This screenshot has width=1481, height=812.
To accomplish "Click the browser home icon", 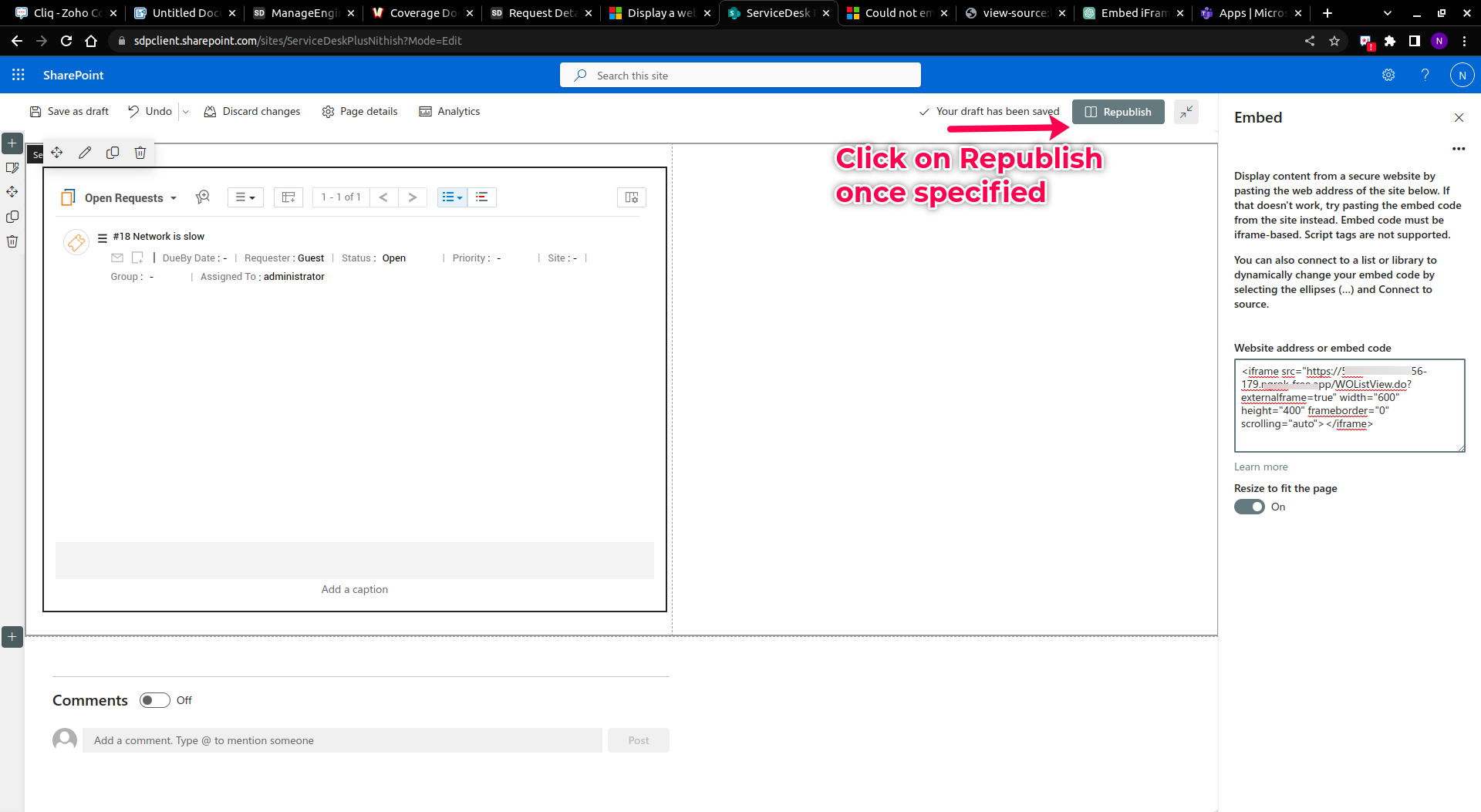I will [91, 41].
